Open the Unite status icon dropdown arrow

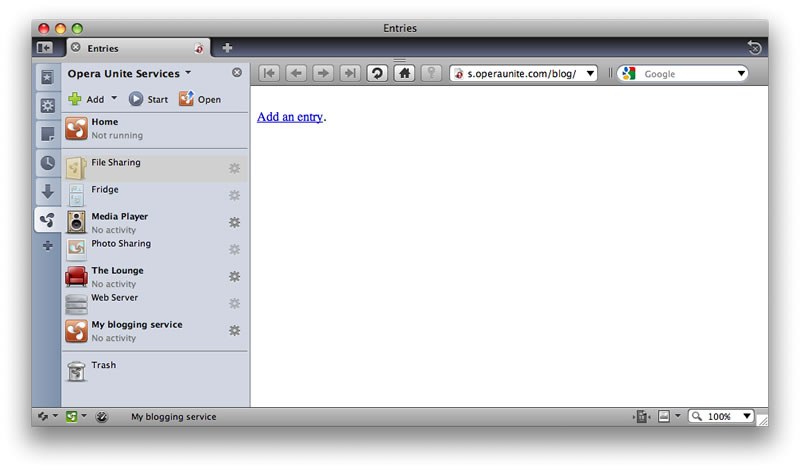pos(84,416)
